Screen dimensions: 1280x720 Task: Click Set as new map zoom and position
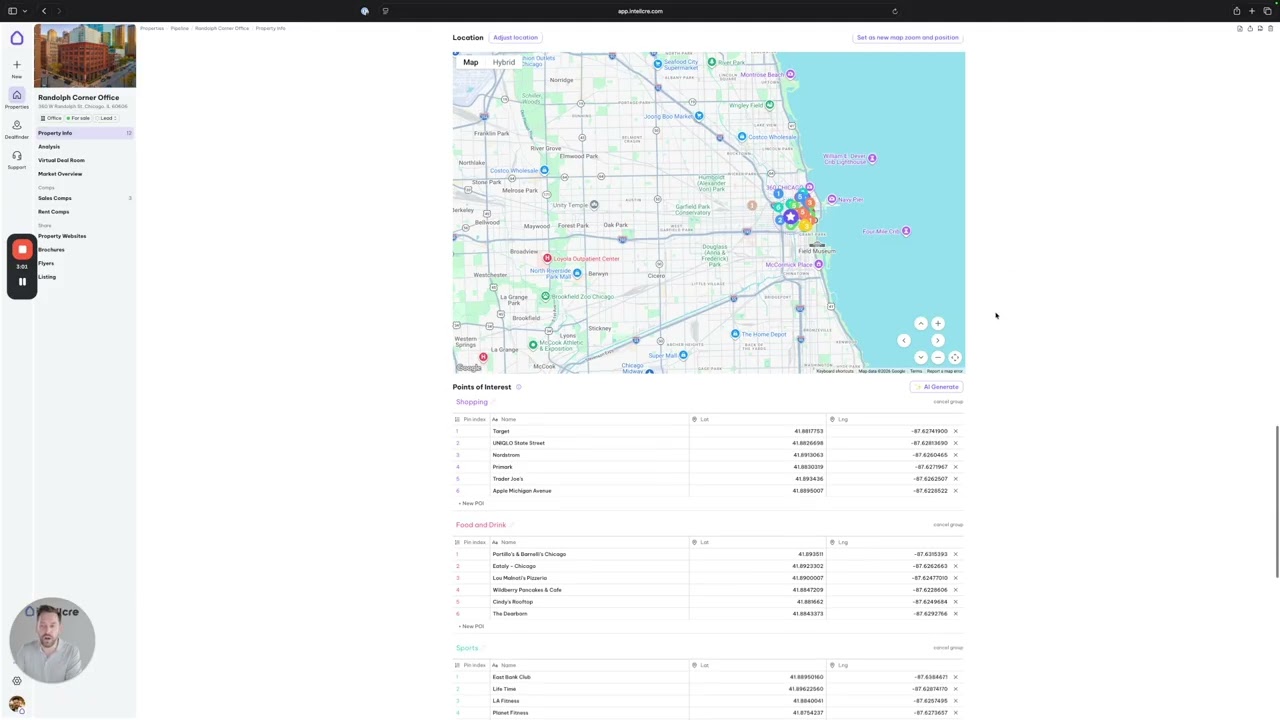tap(907, 38)
